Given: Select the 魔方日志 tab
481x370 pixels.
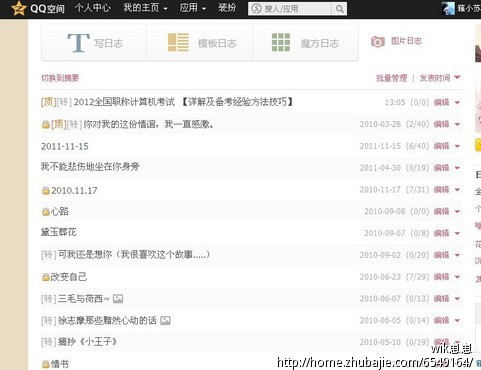Looking at the screenshot, I should click(x=305, y=43).
